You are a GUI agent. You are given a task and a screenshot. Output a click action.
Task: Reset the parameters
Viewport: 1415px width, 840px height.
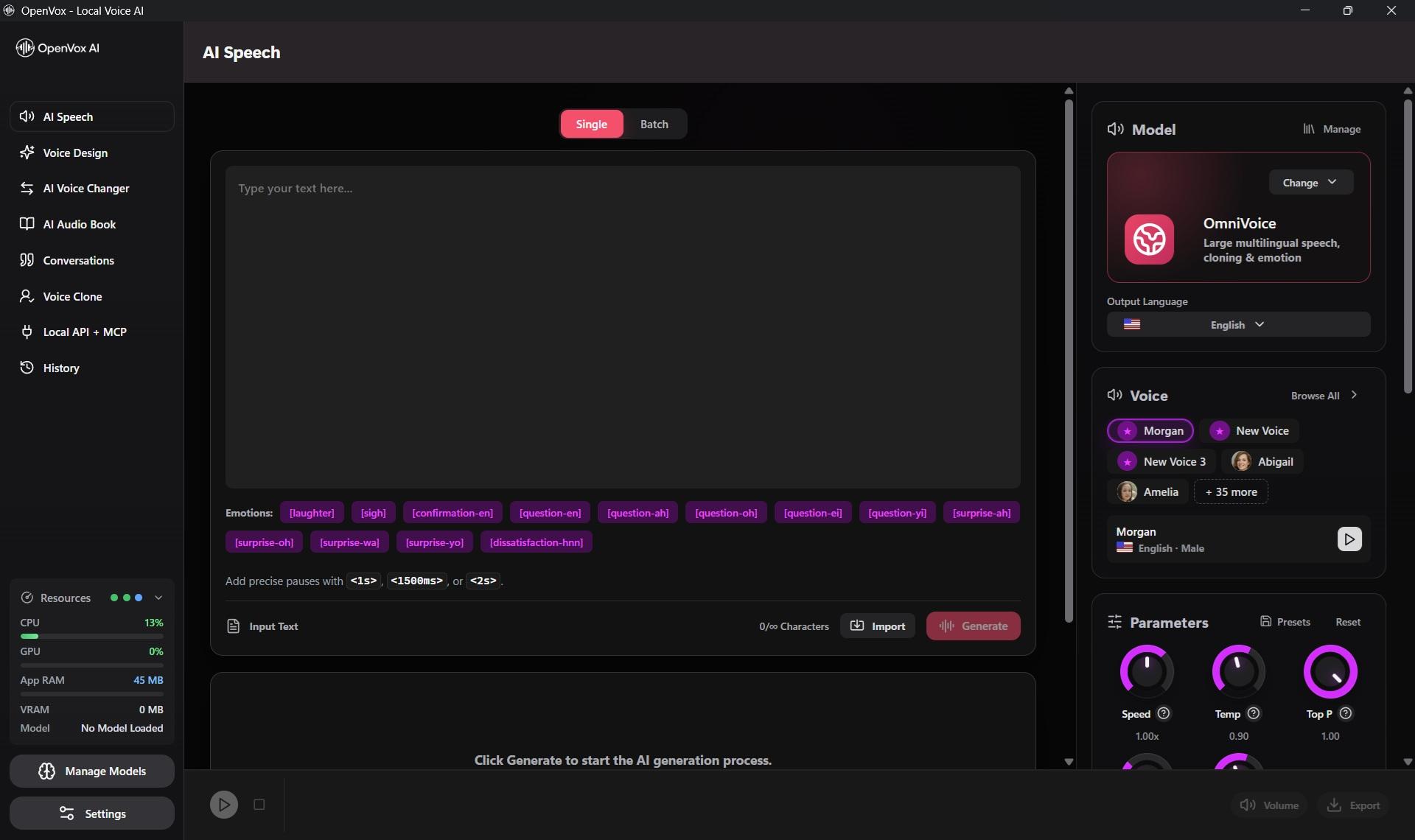(x=1348, y=622)
